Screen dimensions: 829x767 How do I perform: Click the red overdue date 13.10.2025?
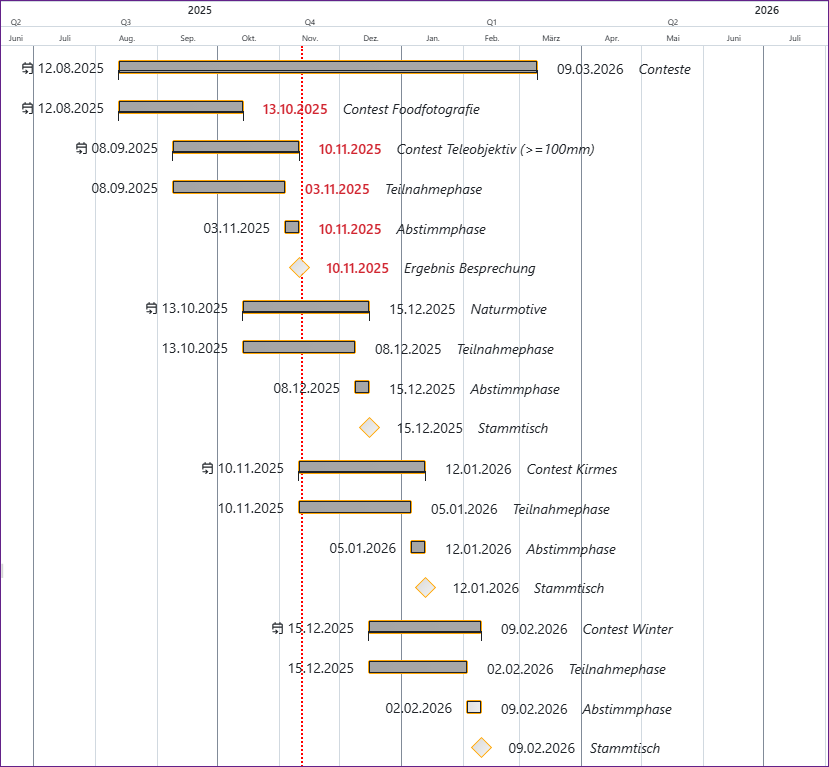point(295,109)
